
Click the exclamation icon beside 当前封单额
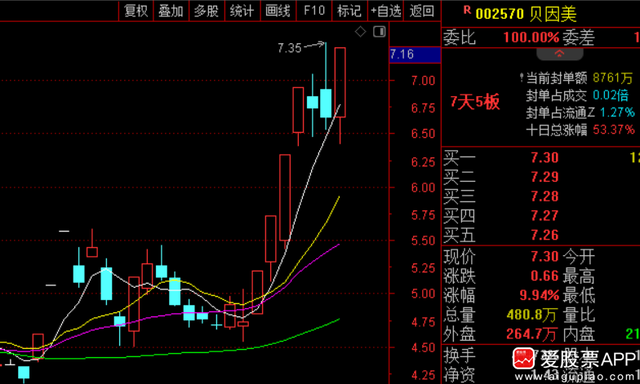tap(521, 78)
